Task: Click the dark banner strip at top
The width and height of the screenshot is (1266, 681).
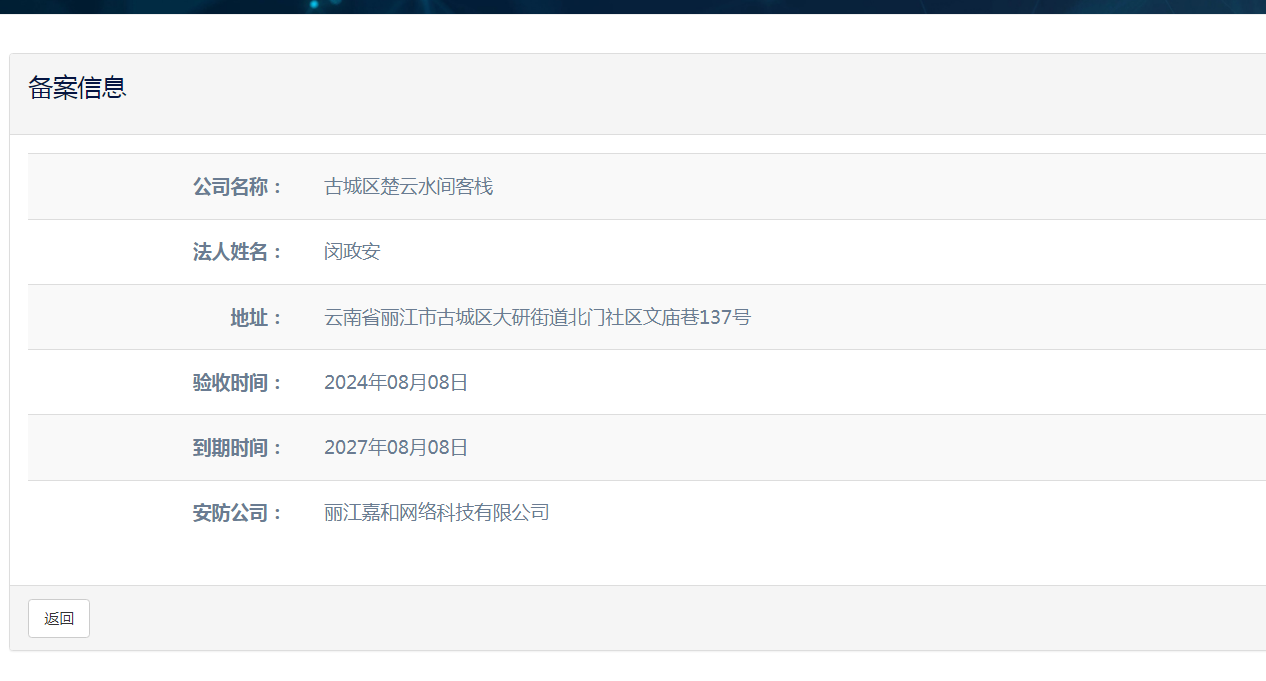Action: coord(633,6)
